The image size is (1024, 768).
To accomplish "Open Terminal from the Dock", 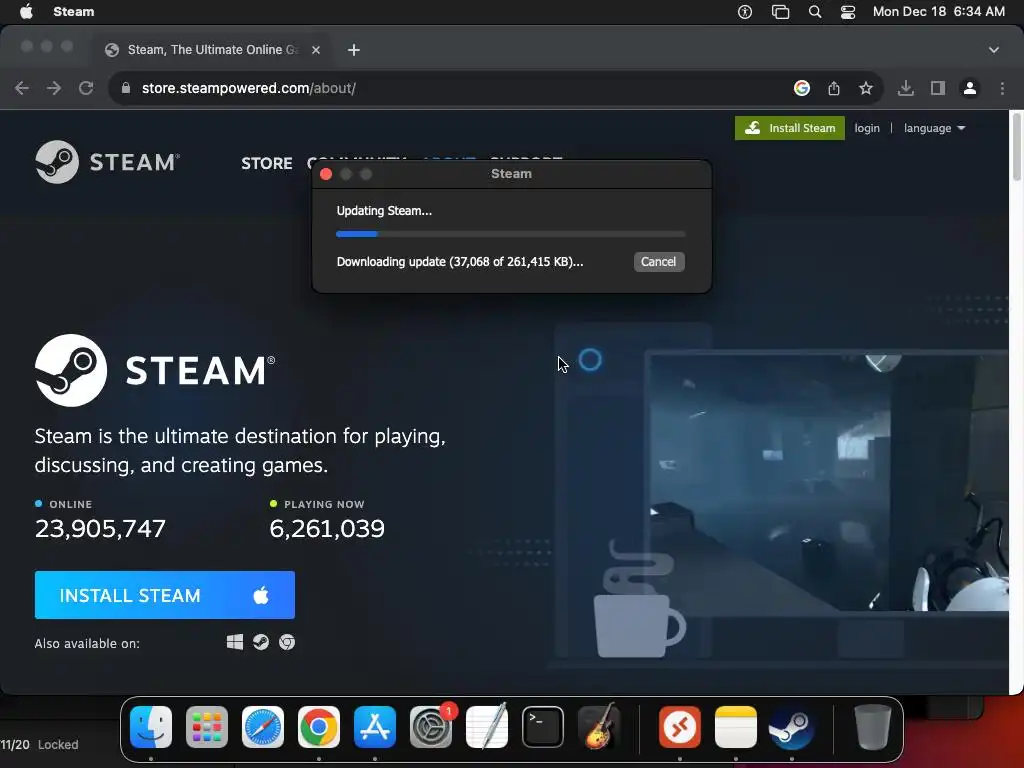I will pyautogui.click(x=543, y=727).
